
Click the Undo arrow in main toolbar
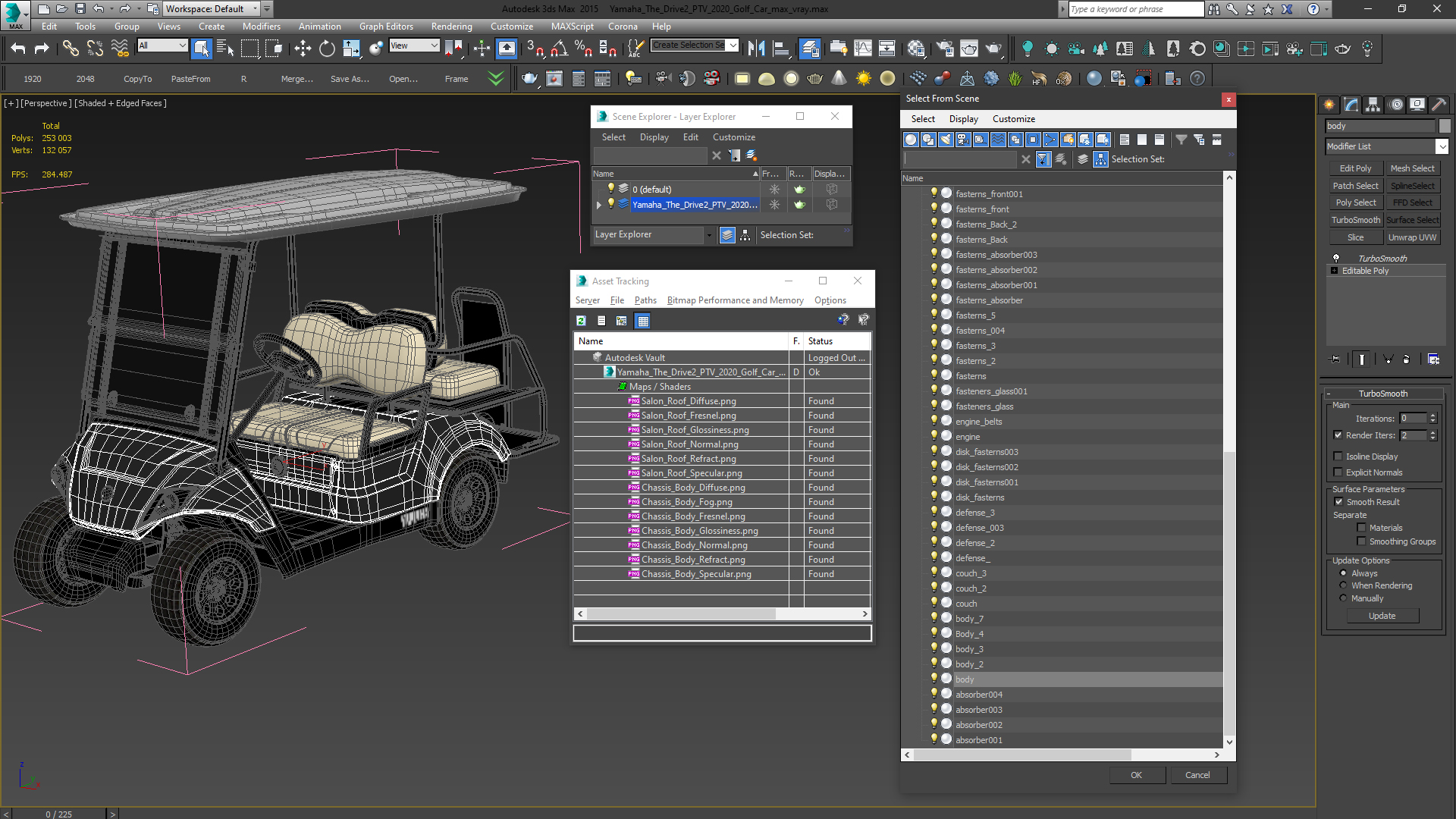click(x=18, y=49)
